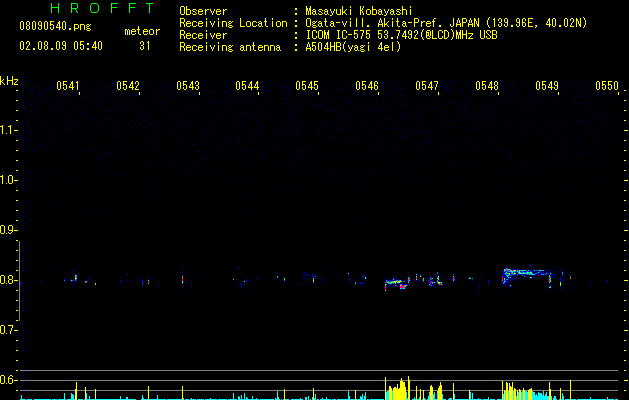Image resolution: width=629 pixels, height=400 pixels.
Task: Click the A504HB(yagi 4el) antenna text
Action: click(353, 47)
